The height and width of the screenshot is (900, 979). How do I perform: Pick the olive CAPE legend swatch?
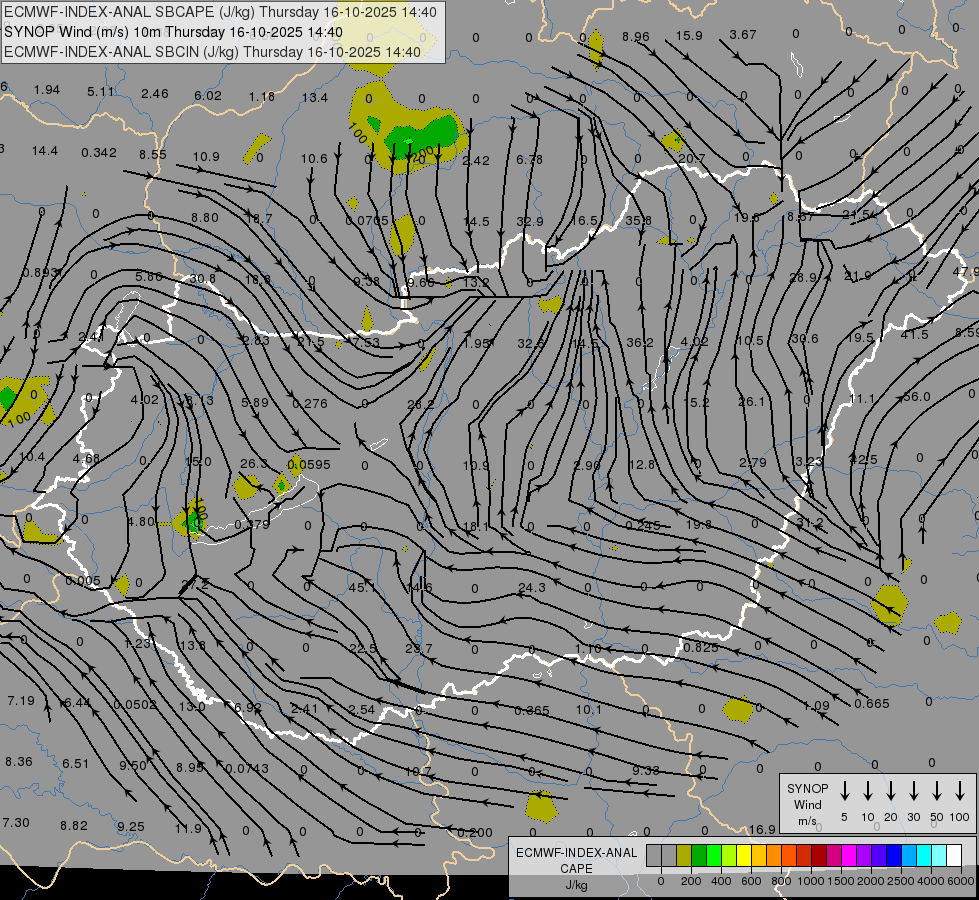point(684,855)
